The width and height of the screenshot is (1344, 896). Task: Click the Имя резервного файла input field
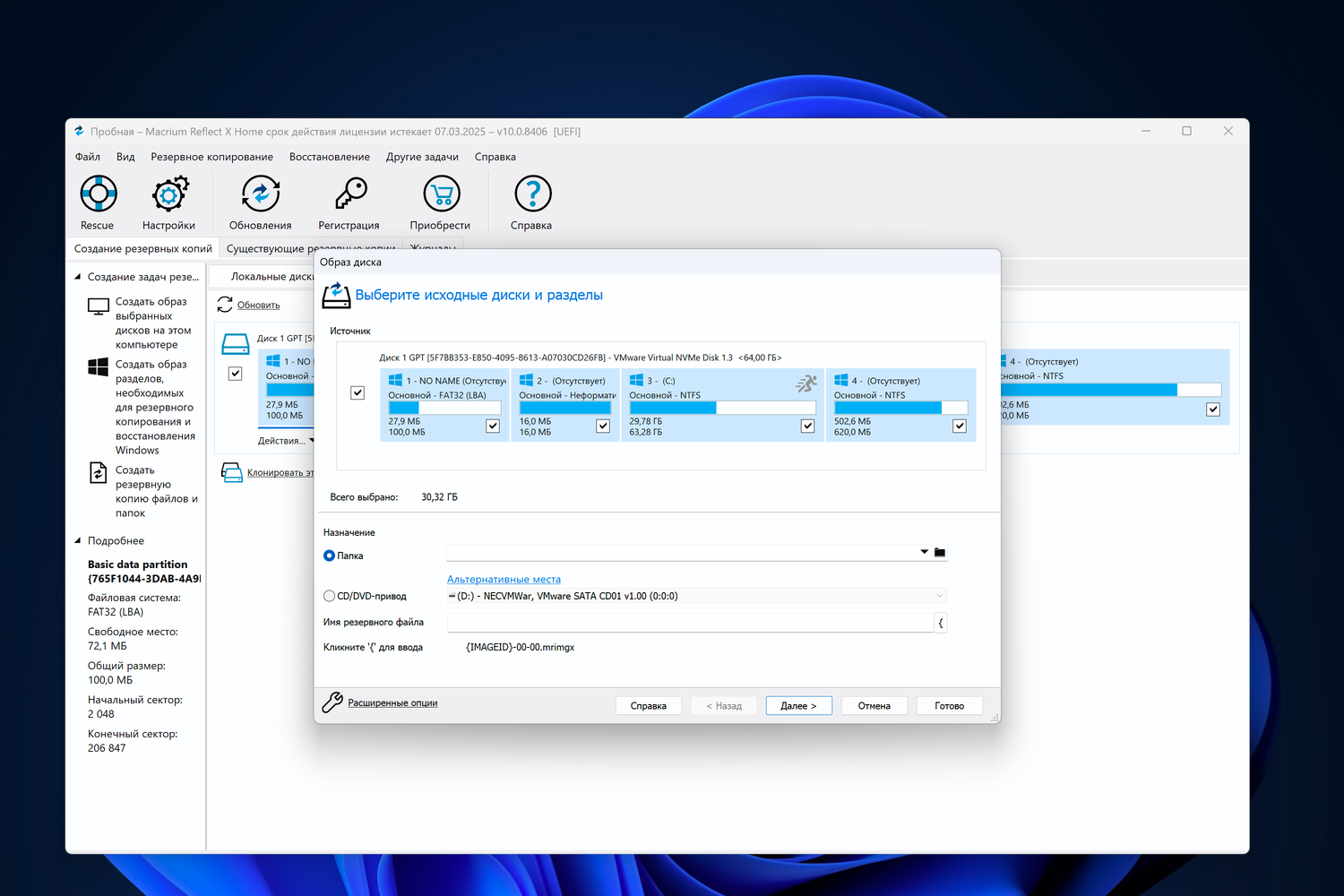click(690, 623)
